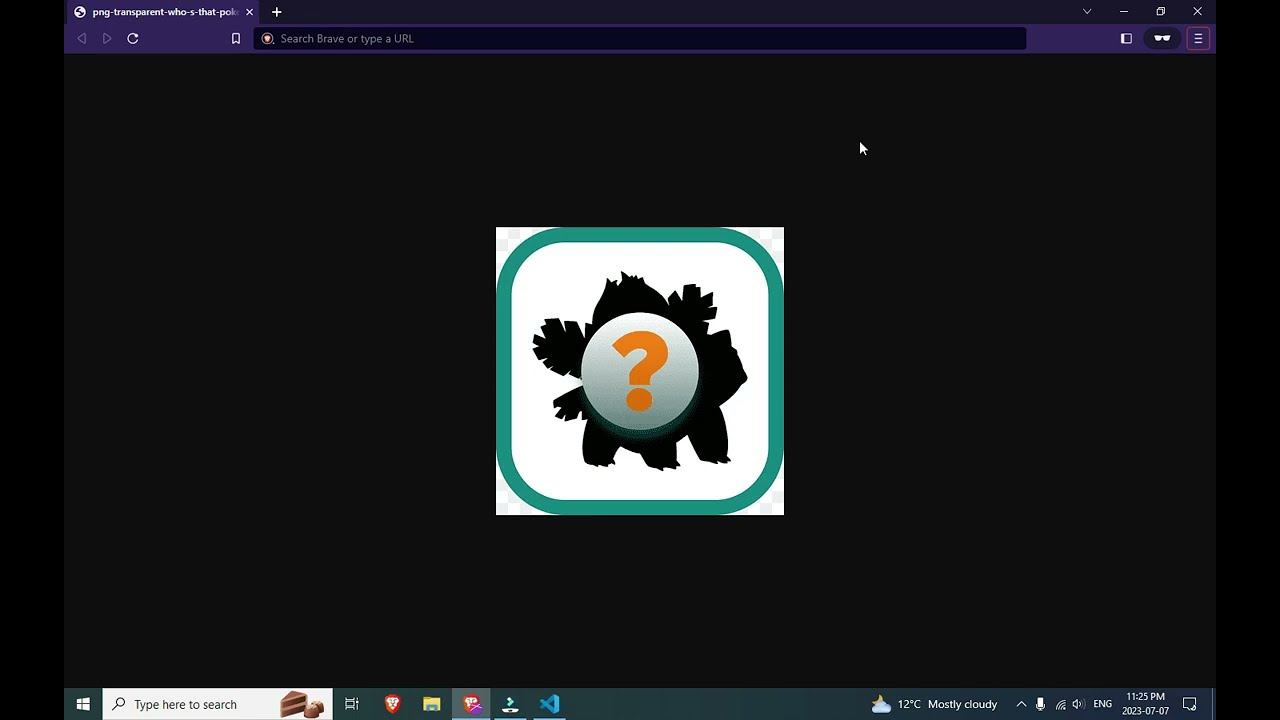The width and height of the screenshot is (1280, 720).
Task: Open Visual Studio Code from the taskbar
Action: [x=549, y=704]
